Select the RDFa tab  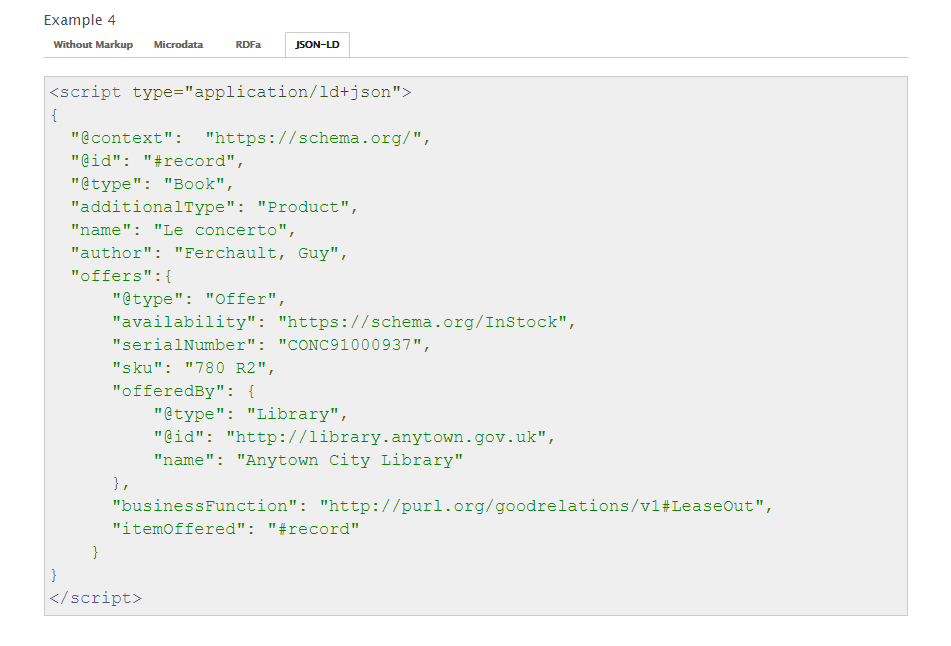(x=248, y=45)
